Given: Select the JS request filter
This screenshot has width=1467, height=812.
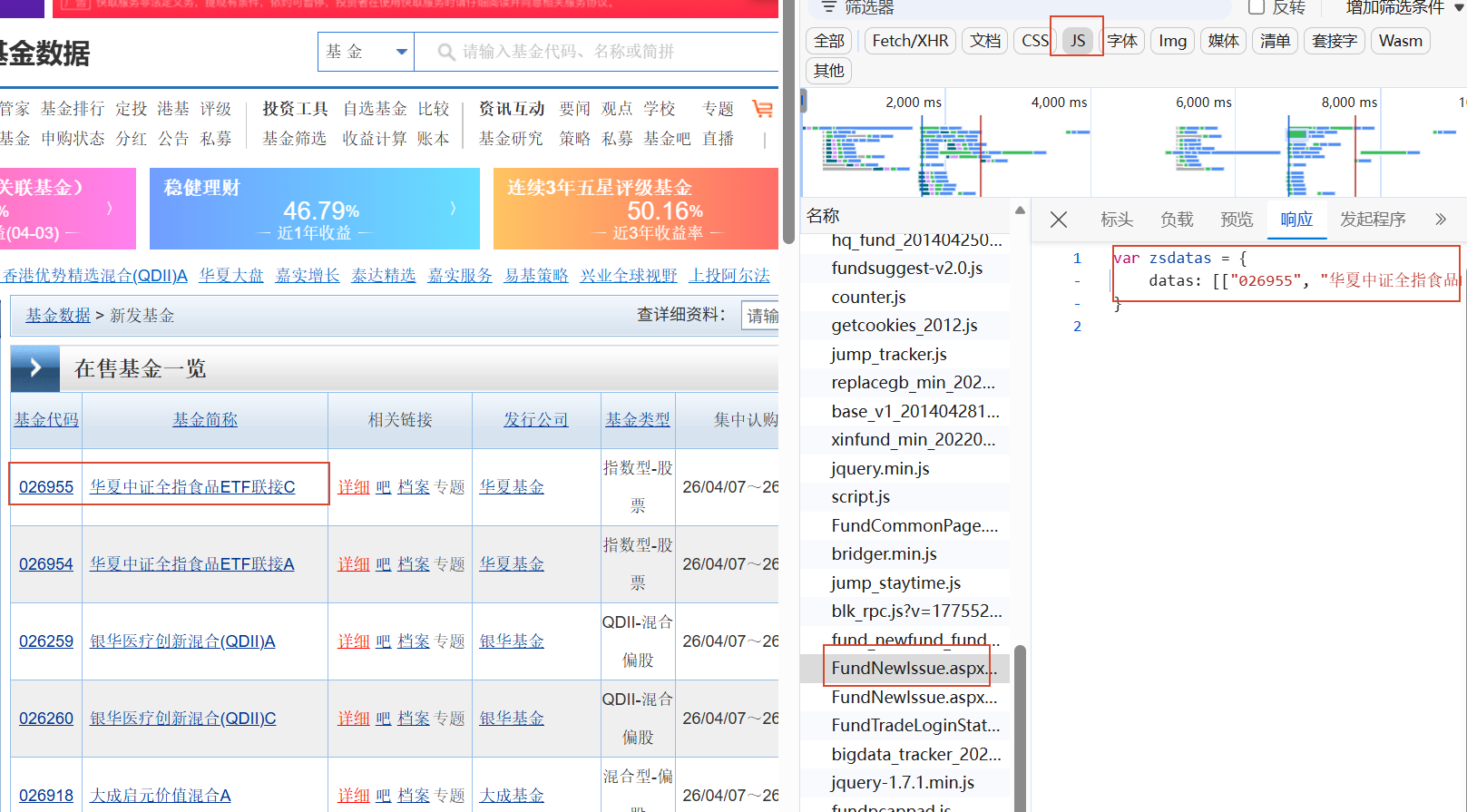Looking at the screenshot, I should [x=1078, y=41].
